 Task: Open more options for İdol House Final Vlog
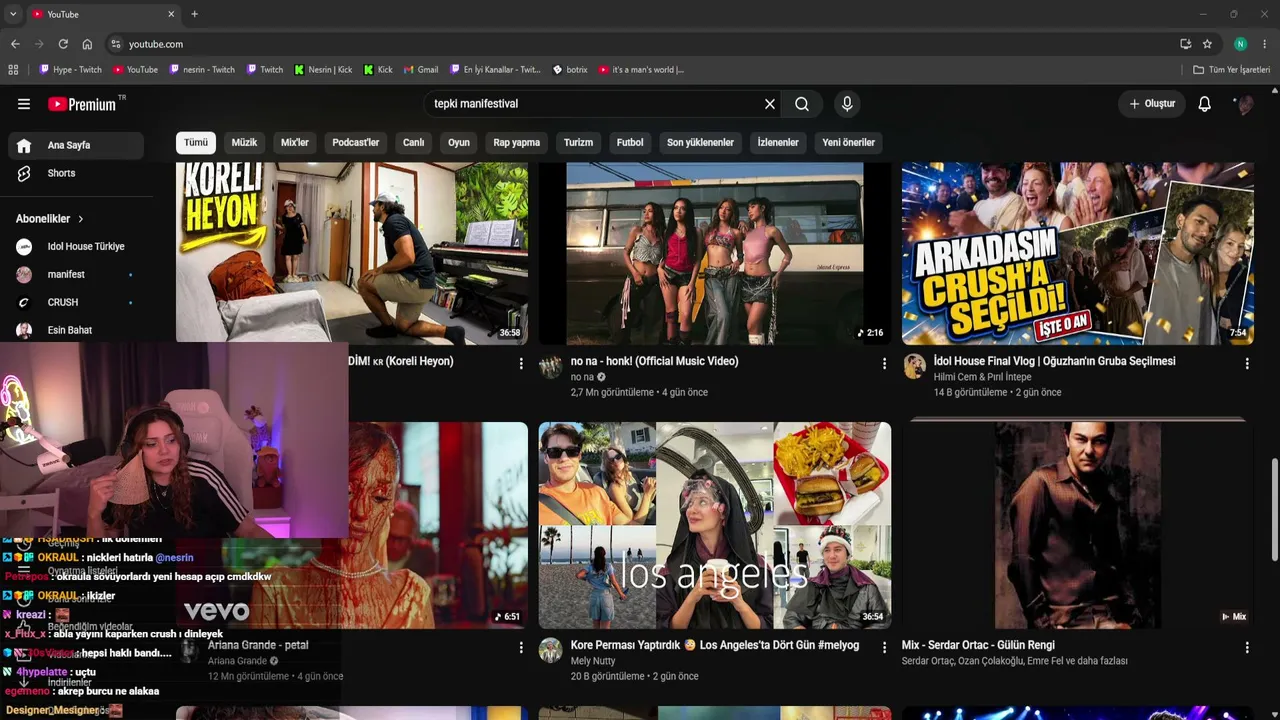point(1247,364)
